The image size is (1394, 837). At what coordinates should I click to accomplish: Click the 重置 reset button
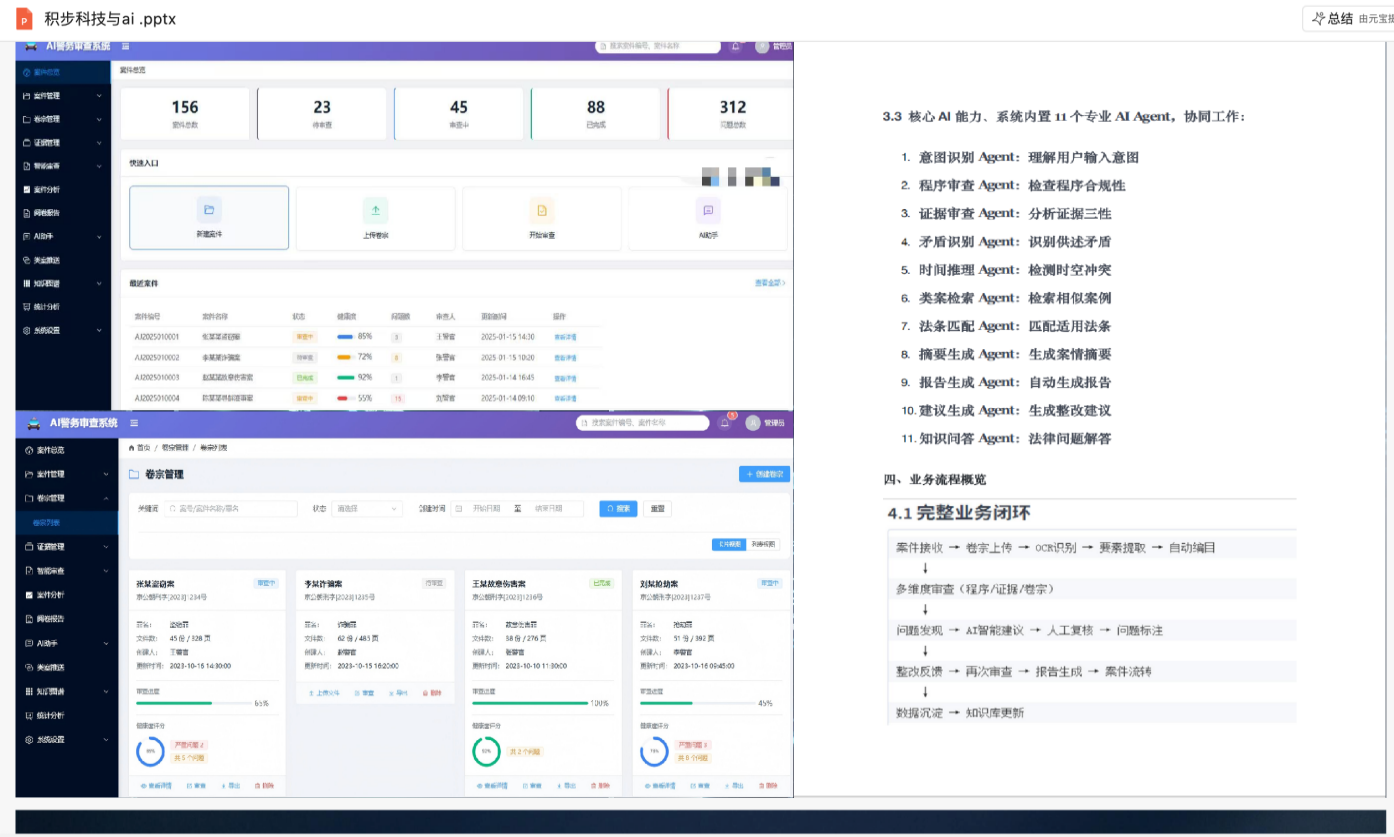coord(657,508)
